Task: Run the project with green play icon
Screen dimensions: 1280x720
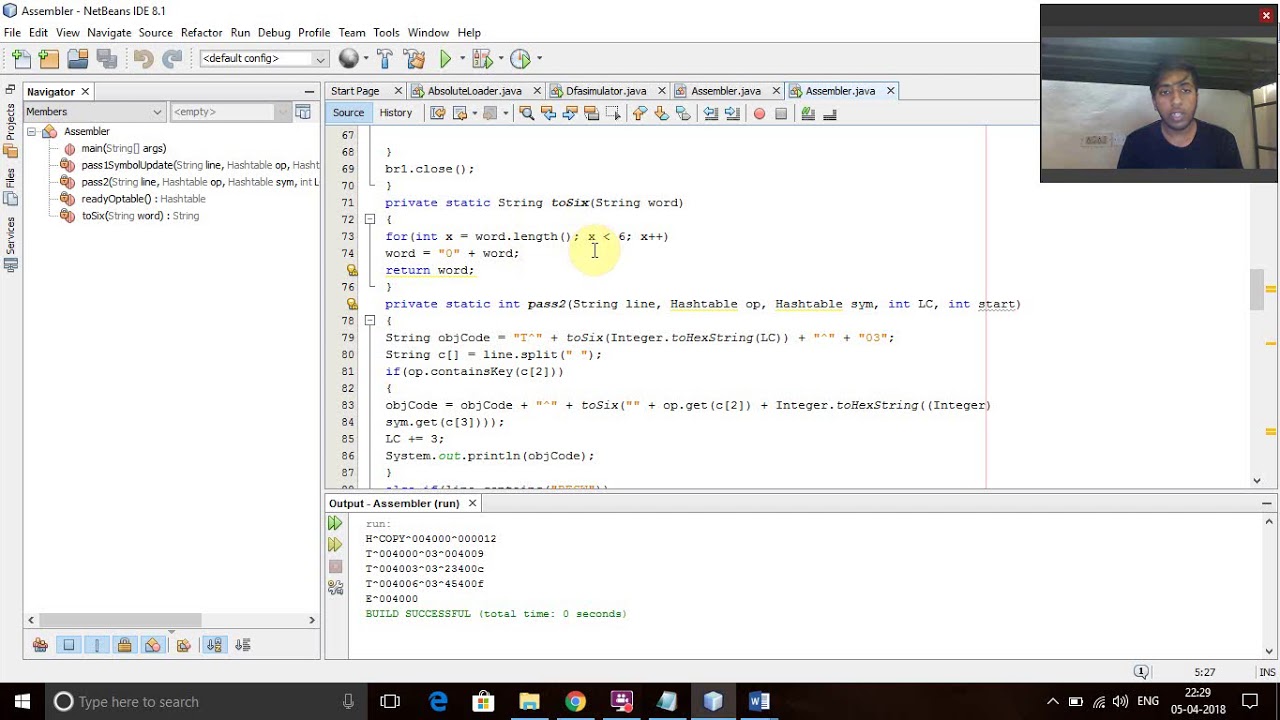Action: click(446, 59)
